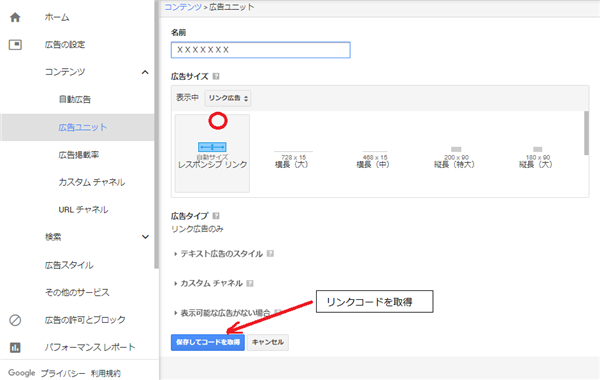Open the リンク広告 size type dropdown
The width and height of the screenshot is (600, 380).
click(228, 98)
